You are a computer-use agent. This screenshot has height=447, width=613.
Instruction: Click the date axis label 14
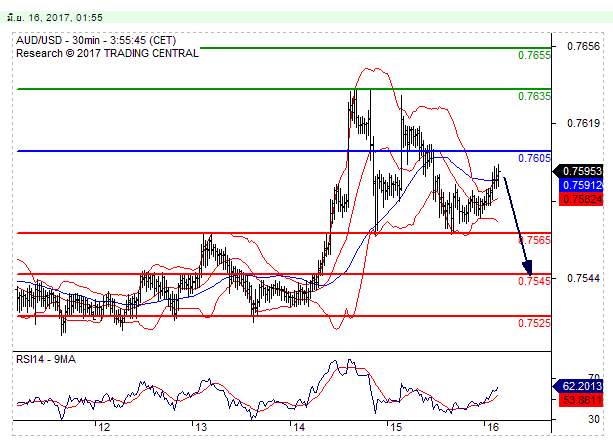pos(299,427)
